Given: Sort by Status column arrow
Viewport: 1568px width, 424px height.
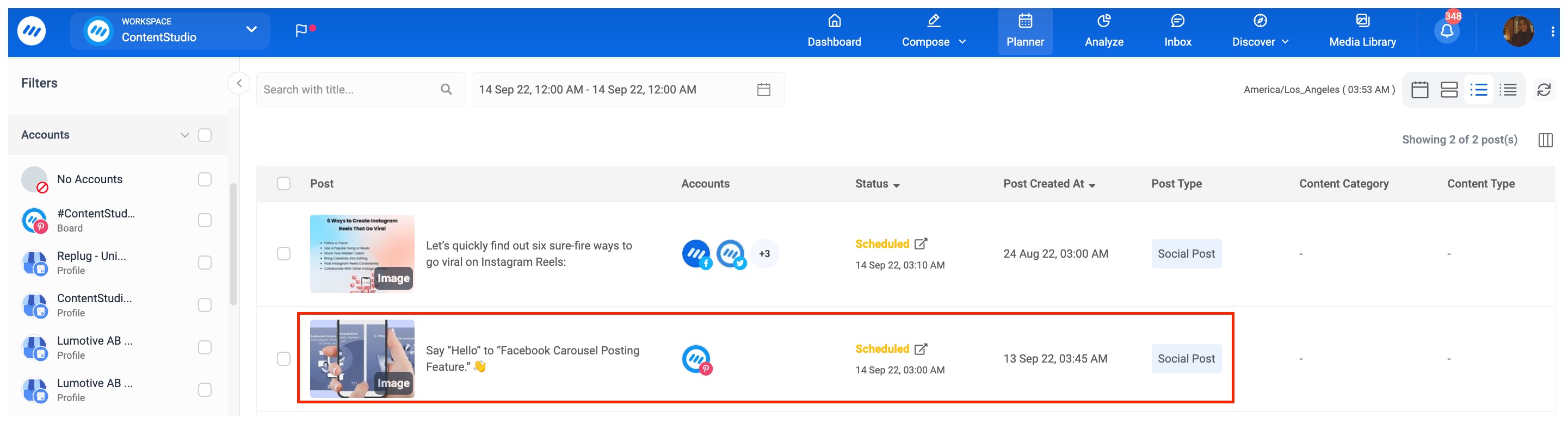Looking at the screenshot, I should click(896, 185).
